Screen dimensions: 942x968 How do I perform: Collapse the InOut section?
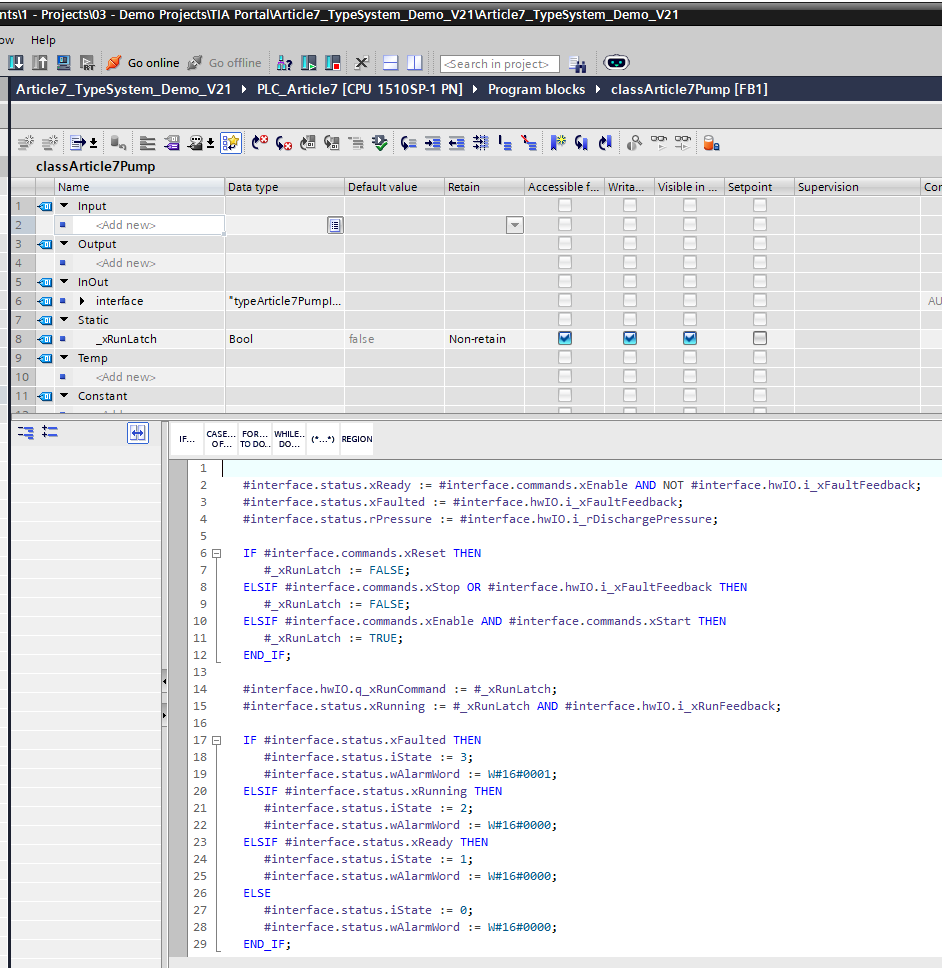pyautogui.click(x=64, y=282)
